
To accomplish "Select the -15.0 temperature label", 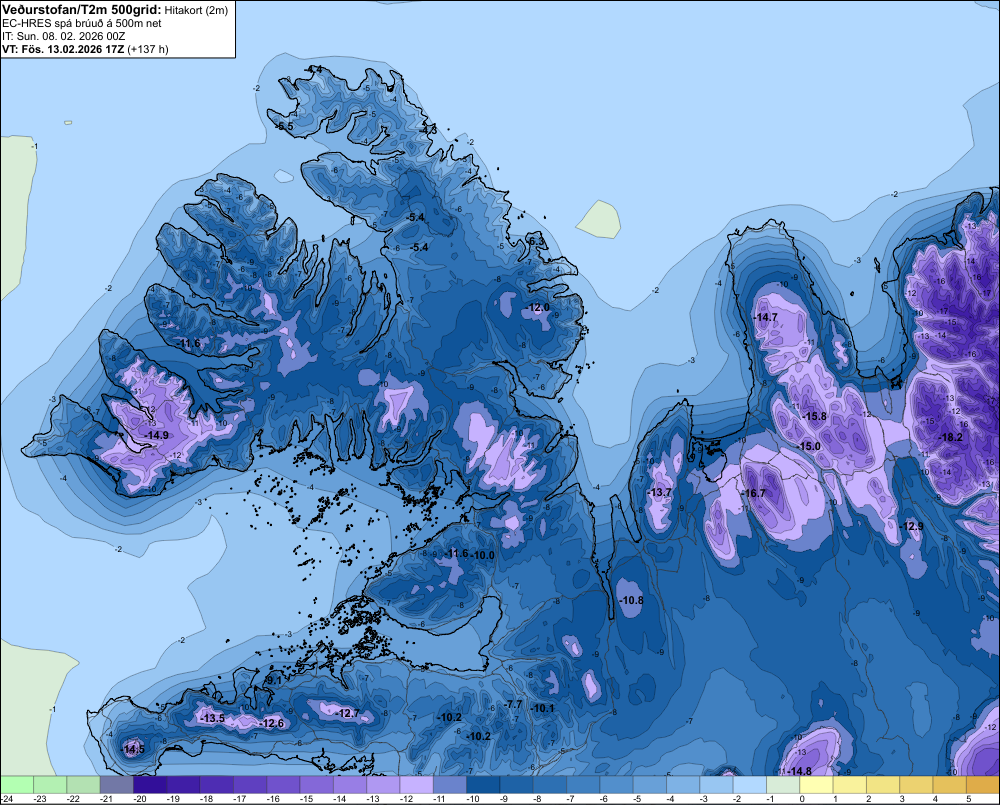I will click(x=809, y=446).
